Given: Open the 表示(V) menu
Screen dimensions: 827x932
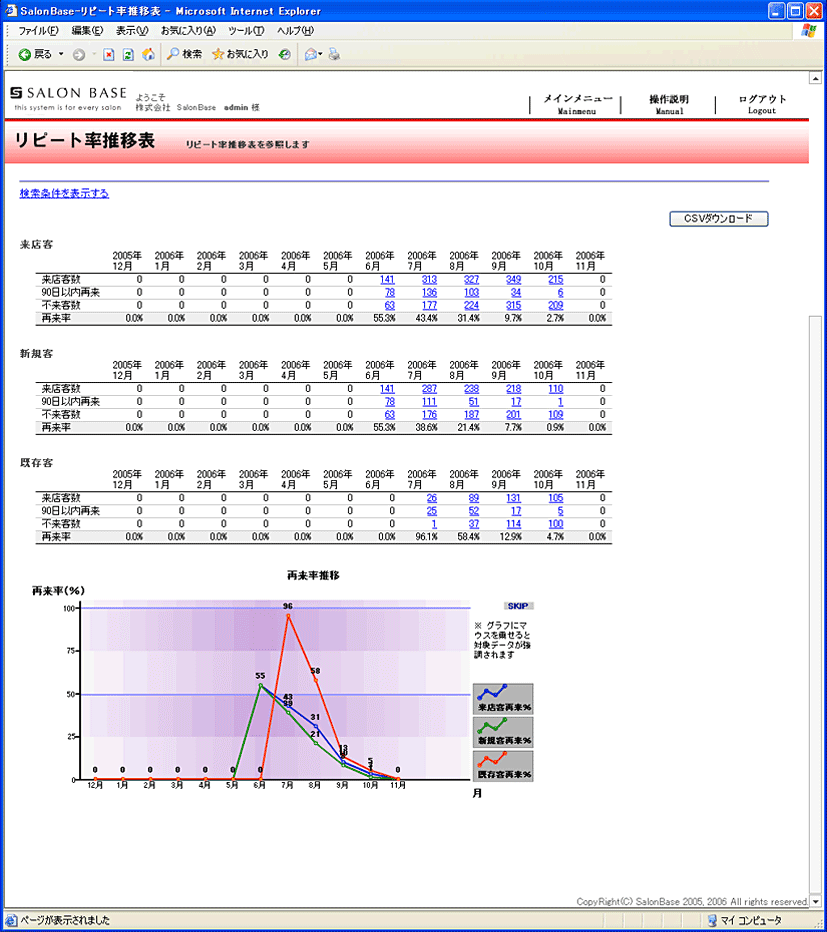Looking at the screenshot, I should (131, 30).
